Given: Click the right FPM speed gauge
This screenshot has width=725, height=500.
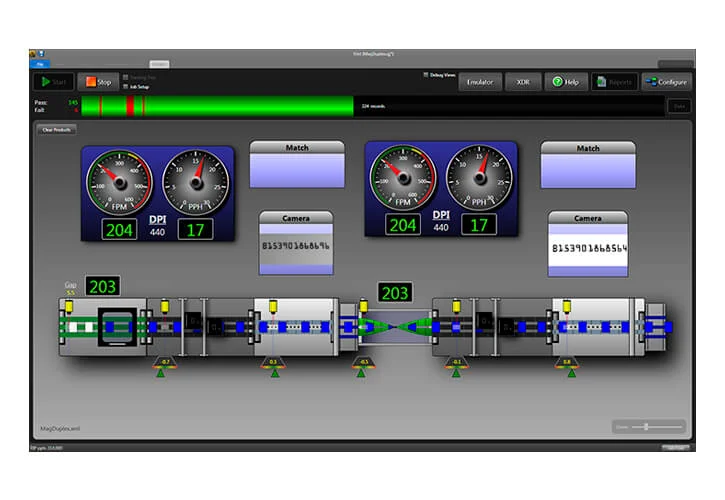Looking at the screenshot, I should (x=403, y=178).
